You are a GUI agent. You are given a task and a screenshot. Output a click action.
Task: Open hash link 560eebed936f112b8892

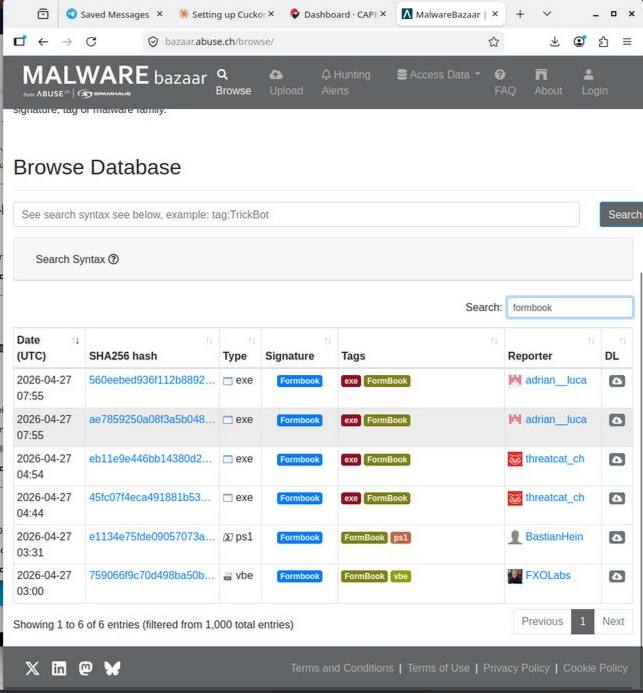(152, 380)
